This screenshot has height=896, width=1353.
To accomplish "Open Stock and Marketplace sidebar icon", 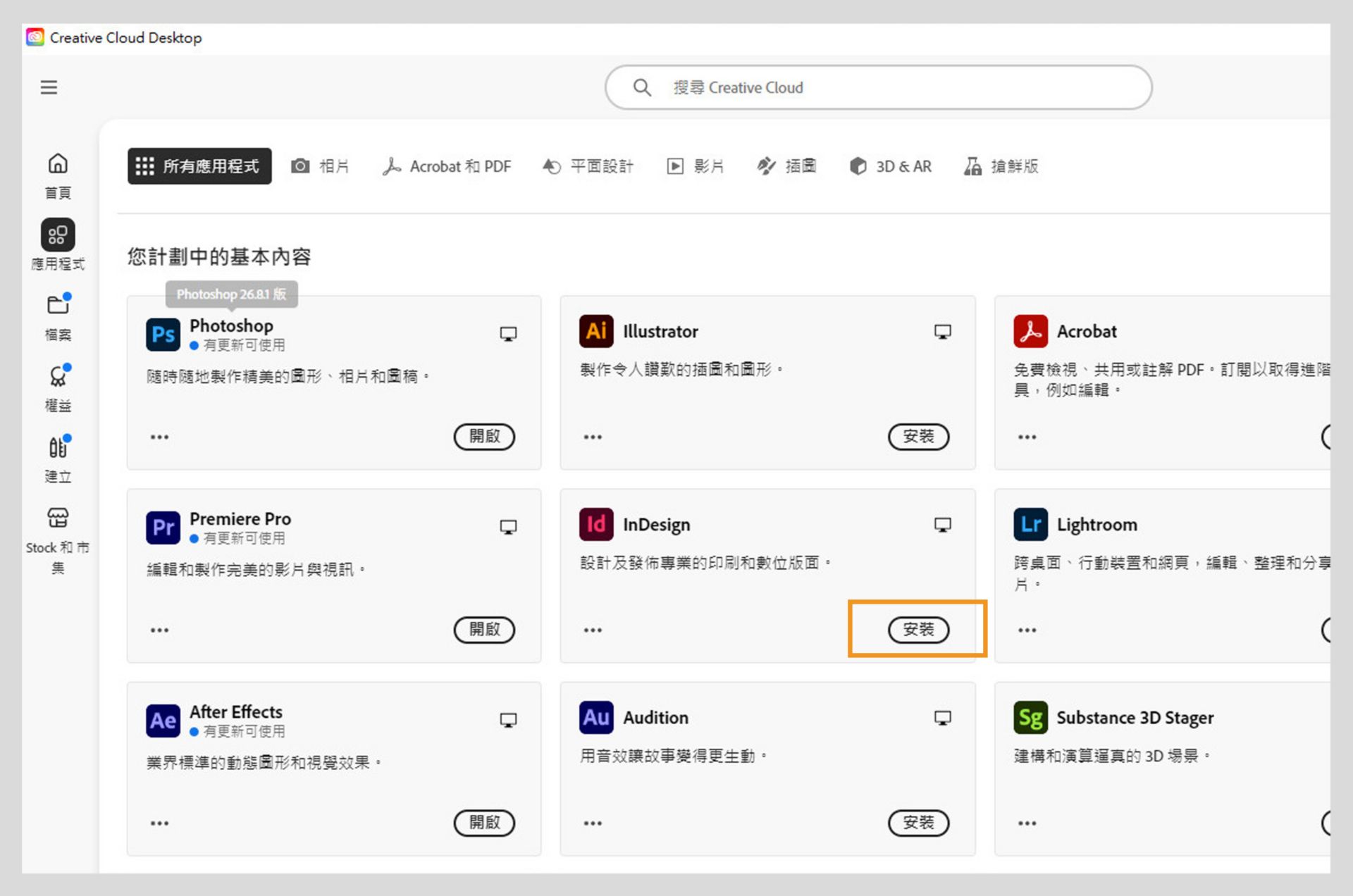I will tap(58, 518).
